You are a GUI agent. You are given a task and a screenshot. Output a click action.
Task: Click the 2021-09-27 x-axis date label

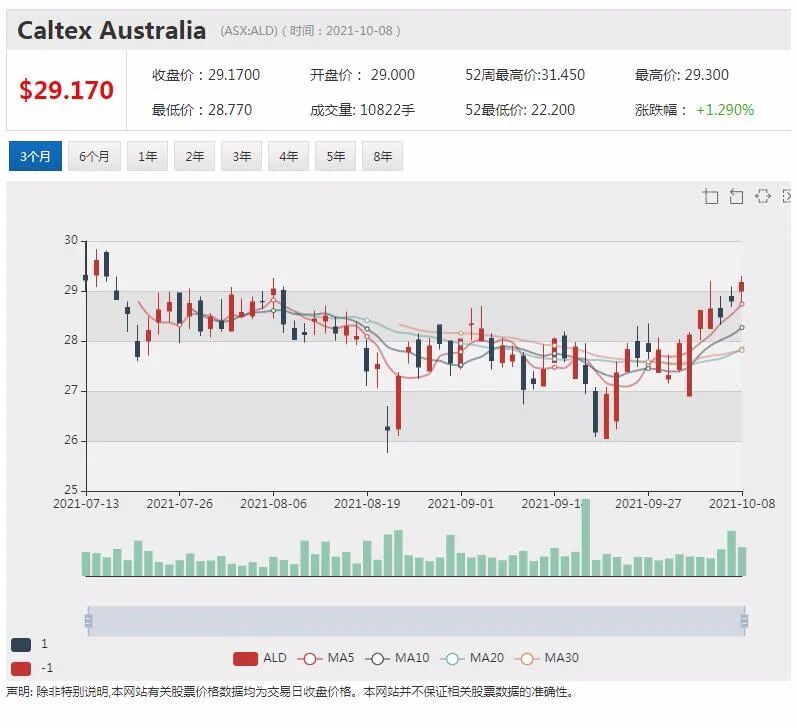click(648, 504)
